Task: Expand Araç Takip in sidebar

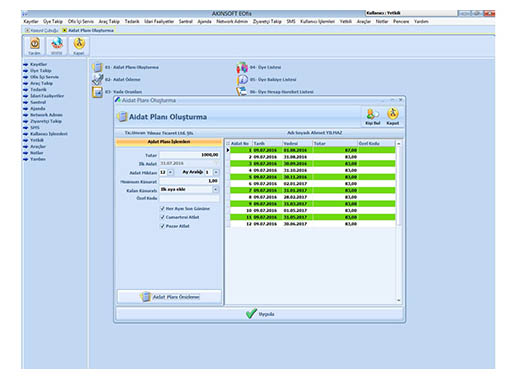Action: 41,83
